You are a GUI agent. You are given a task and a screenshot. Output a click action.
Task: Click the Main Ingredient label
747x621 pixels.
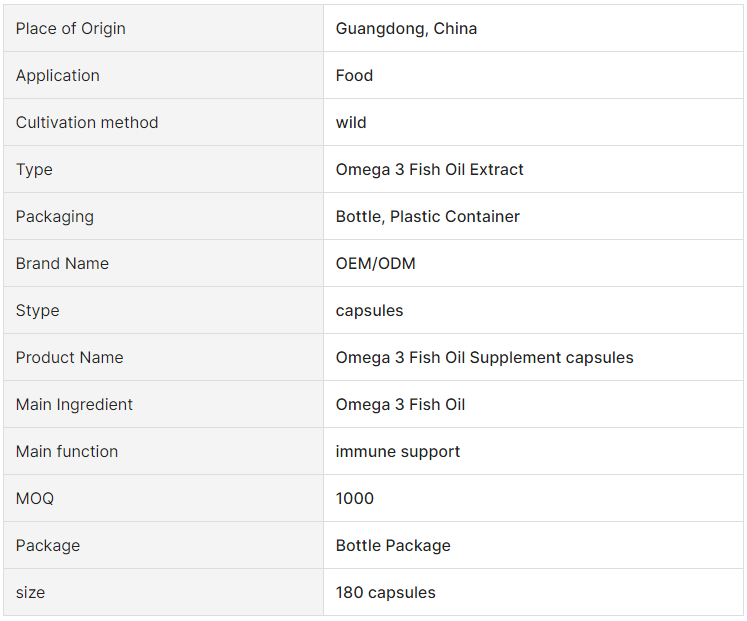(x=74, y=405)
